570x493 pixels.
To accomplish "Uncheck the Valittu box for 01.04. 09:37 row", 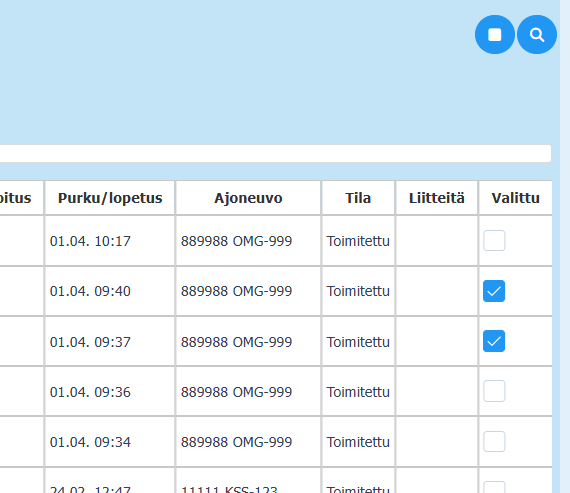I will tap(494, 341).
